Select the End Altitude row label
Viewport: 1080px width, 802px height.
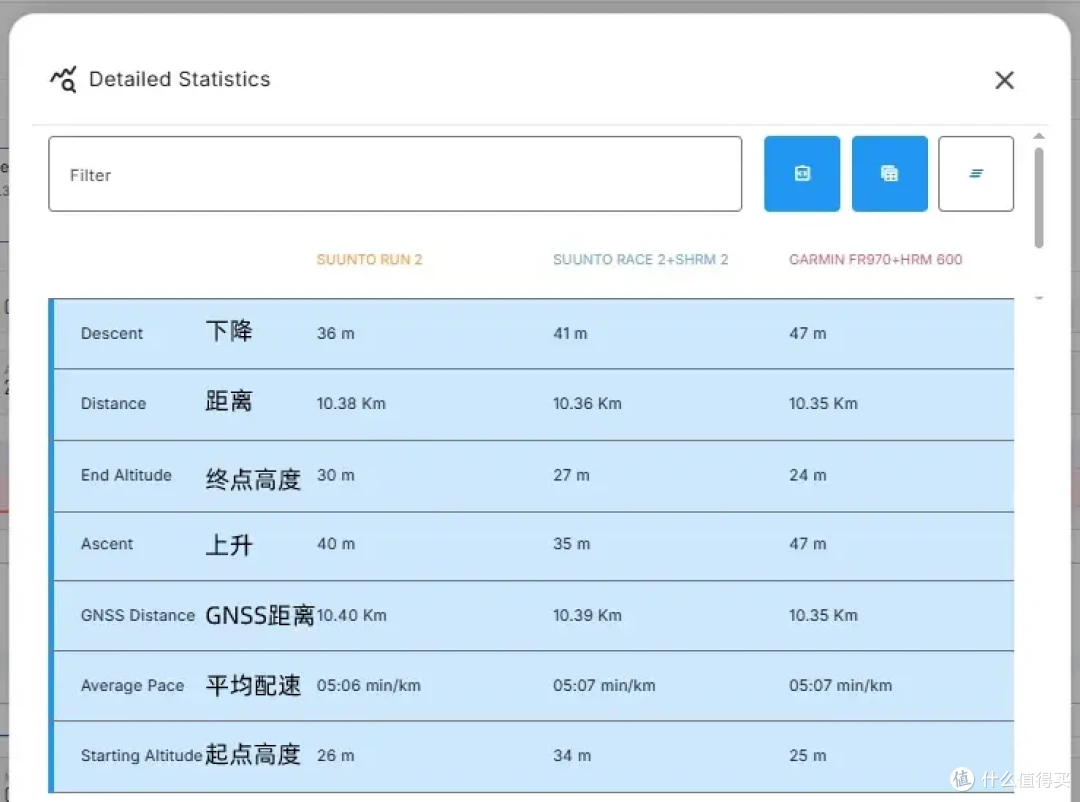point(126,475)
